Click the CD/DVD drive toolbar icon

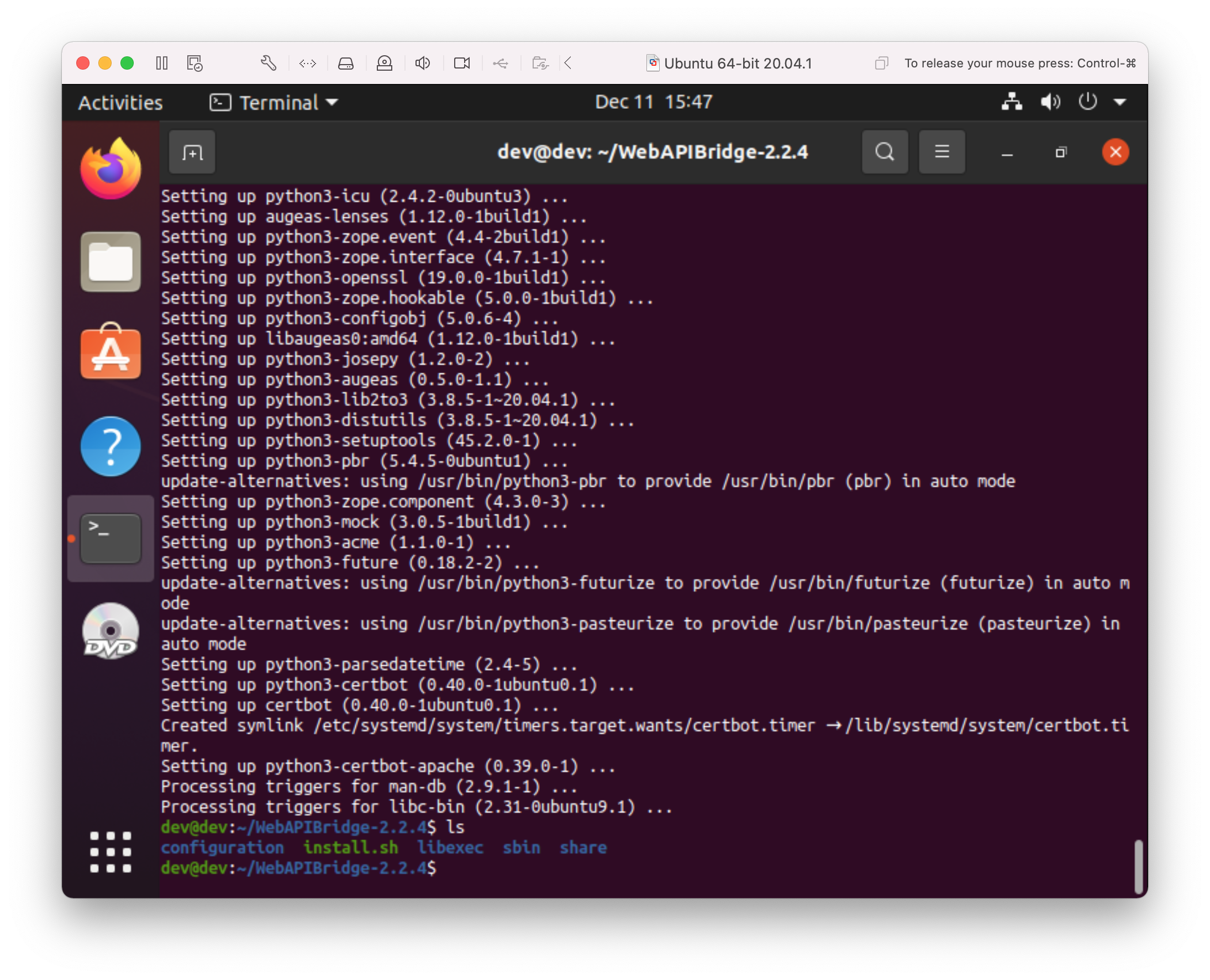pyautogui.click(x=385, y=63)
